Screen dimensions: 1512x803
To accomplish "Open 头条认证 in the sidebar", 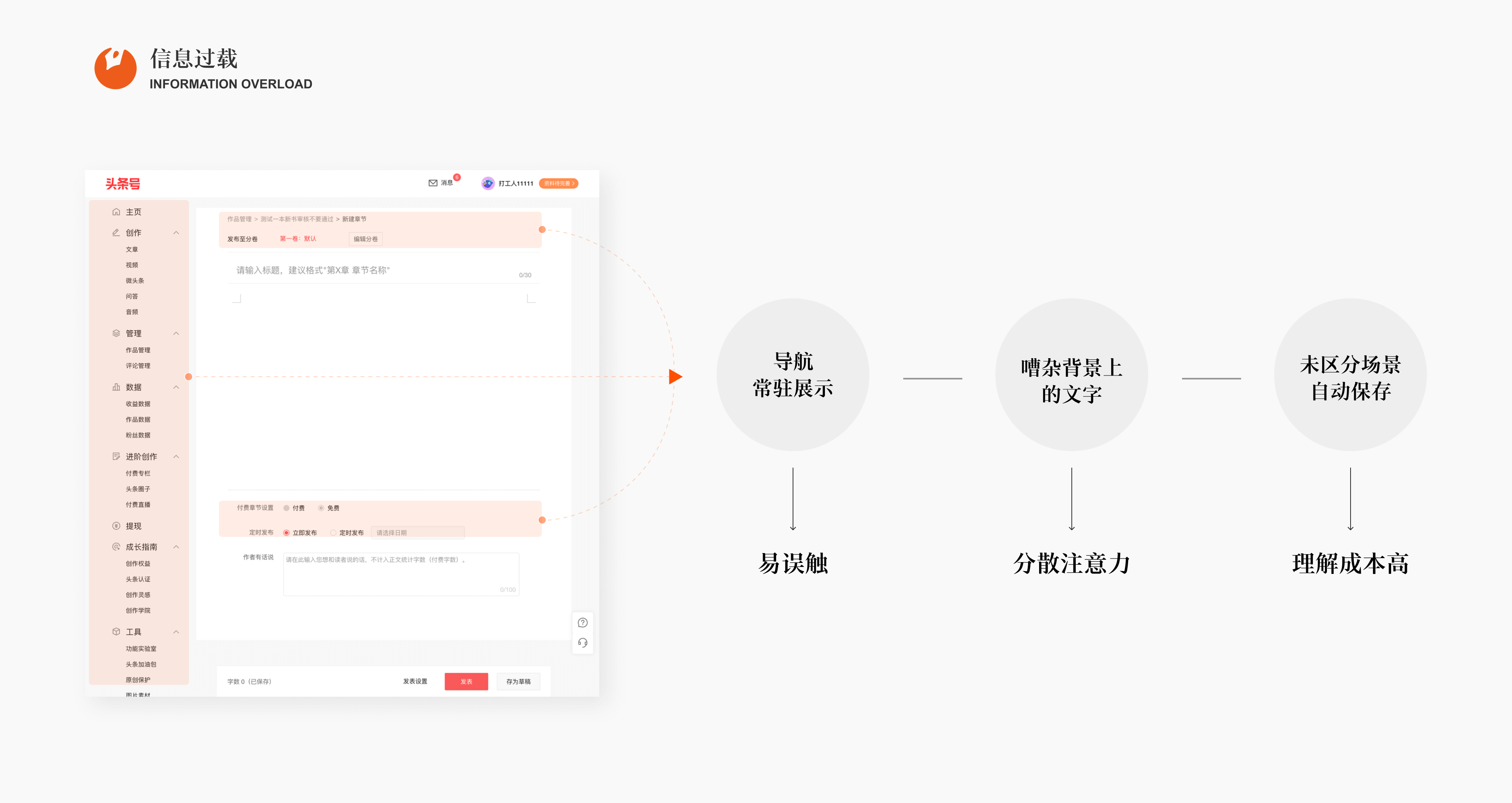I will click(x=138, y=579).
